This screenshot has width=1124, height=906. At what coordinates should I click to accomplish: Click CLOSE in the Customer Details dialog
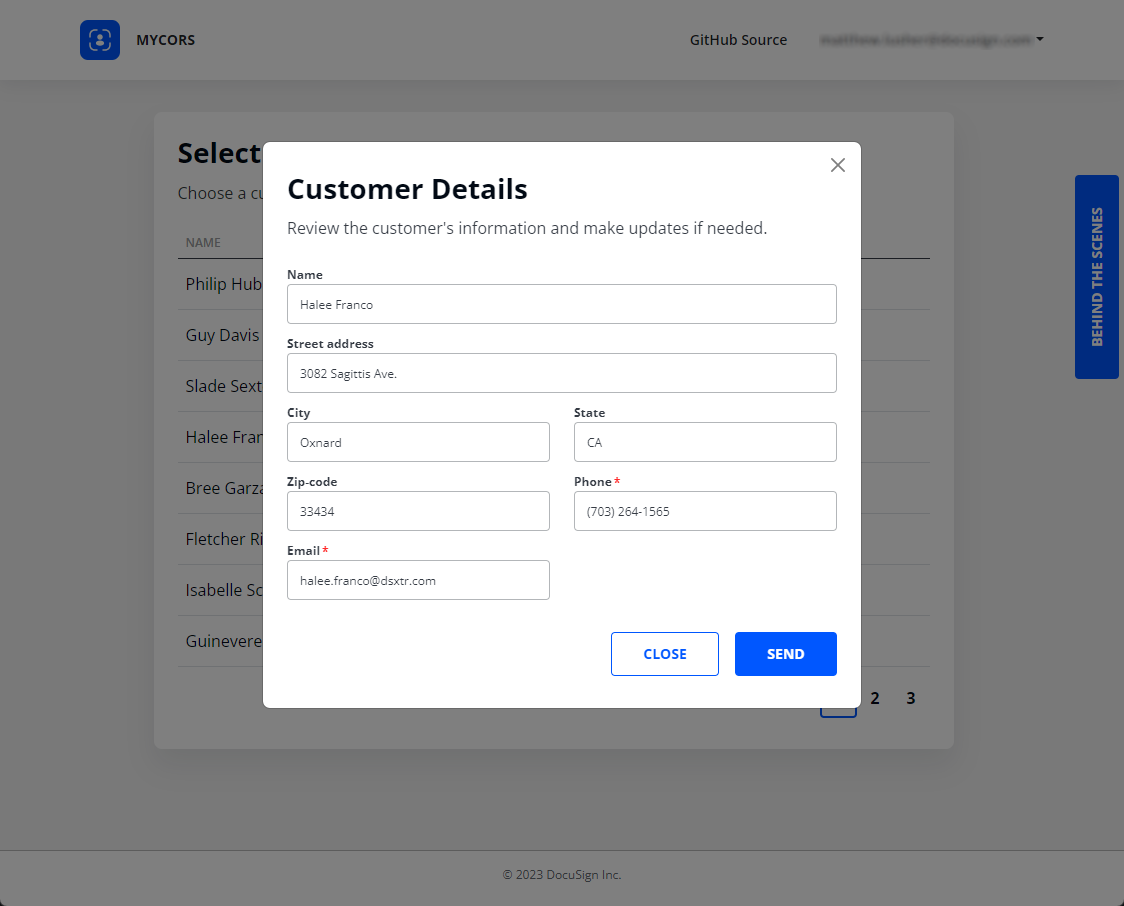coord(664,654)
